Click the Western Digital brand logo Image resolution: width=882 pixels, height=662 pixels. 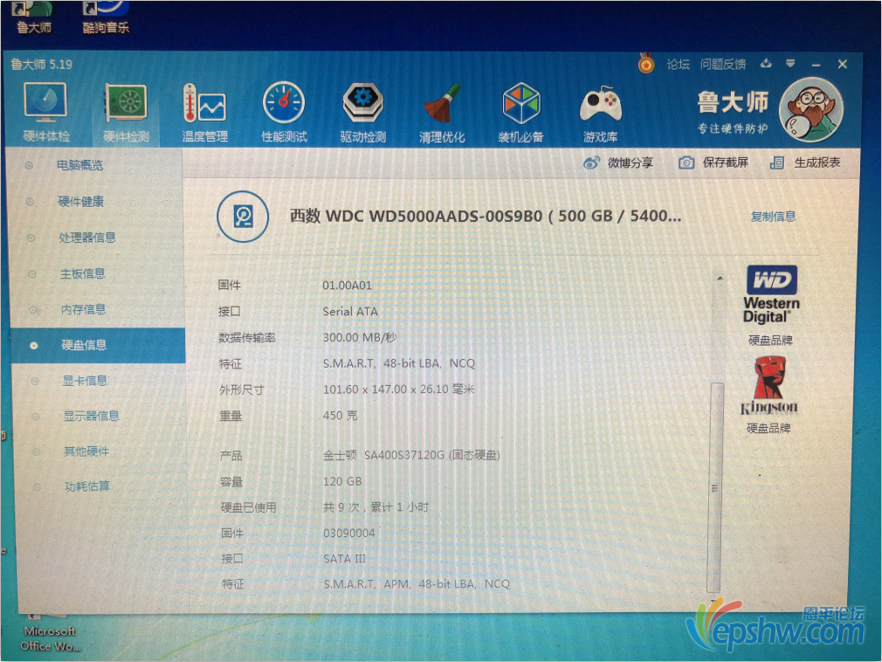click(771, 294)
